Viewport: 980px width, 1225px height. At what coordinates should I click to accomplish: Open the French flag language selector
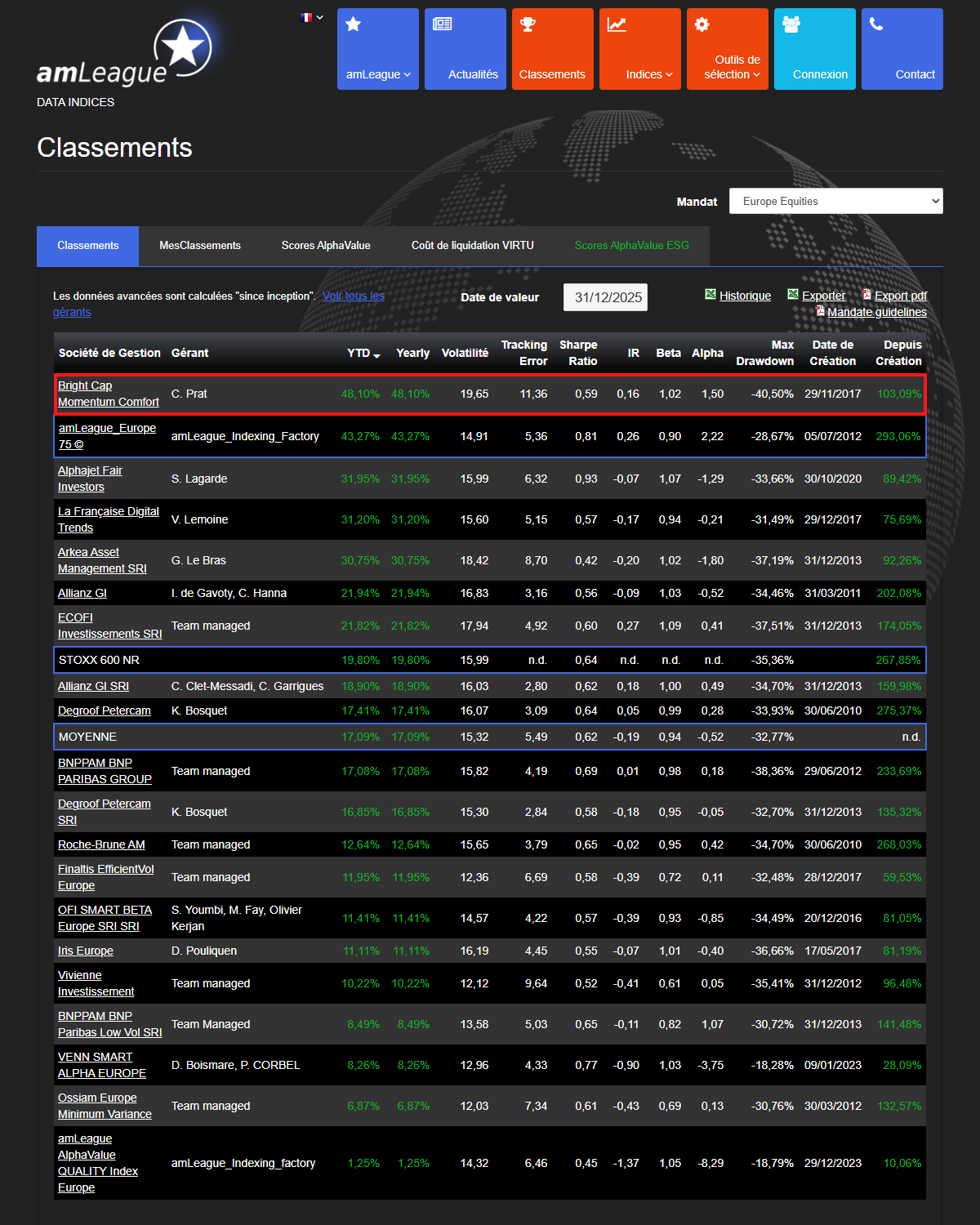312,17
